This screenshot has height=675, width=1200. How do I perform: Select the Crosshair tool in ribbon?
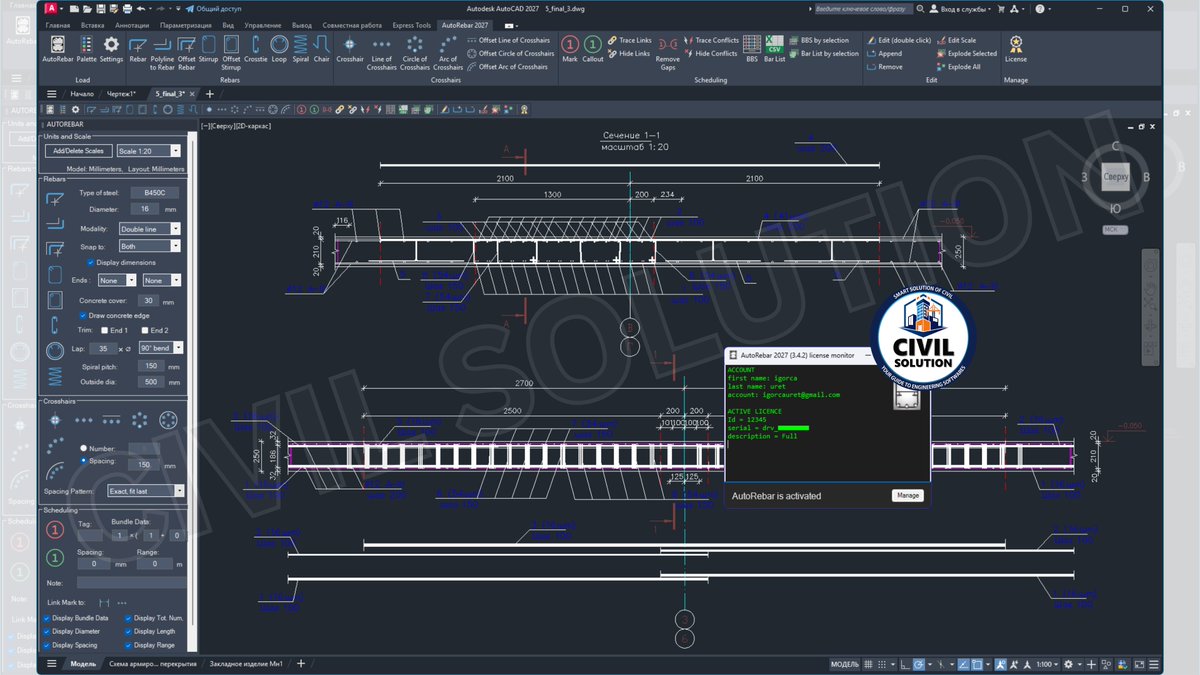pos(350,51)
